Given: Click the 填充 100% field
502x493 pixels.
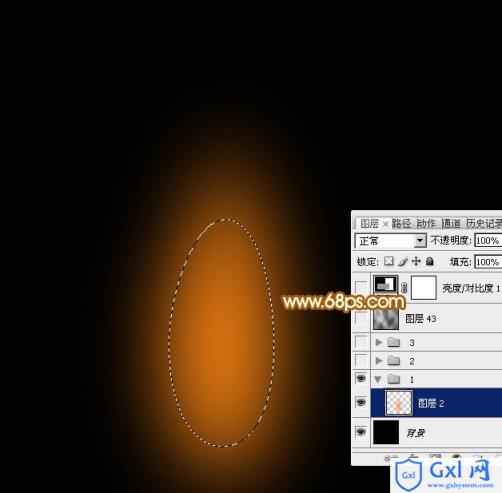Looking at the screenshot, I should (x=488, y=262).
